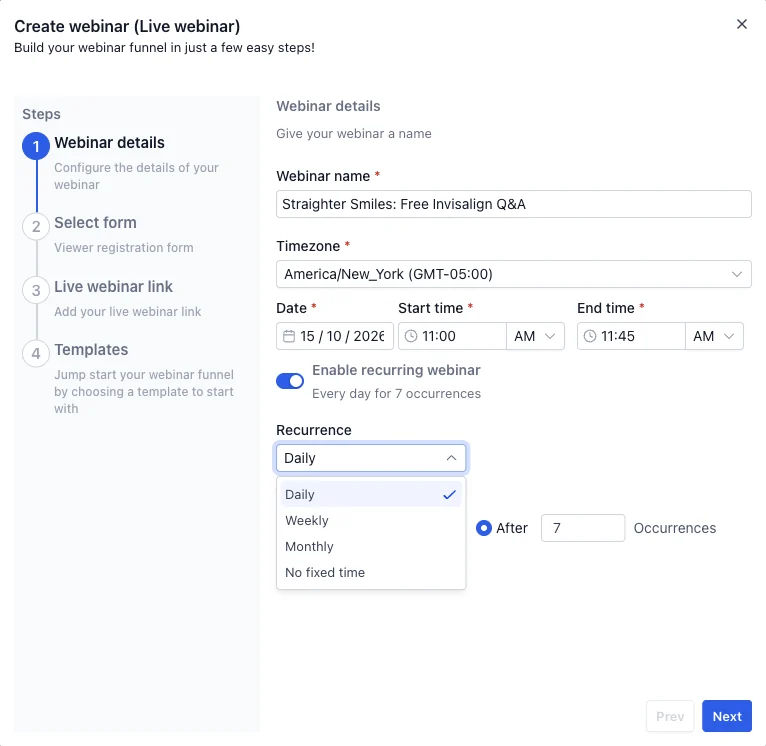Click the Prev button
Image resolution: width=766 pixels, height=746 pixels.
[x=670, y=716]
